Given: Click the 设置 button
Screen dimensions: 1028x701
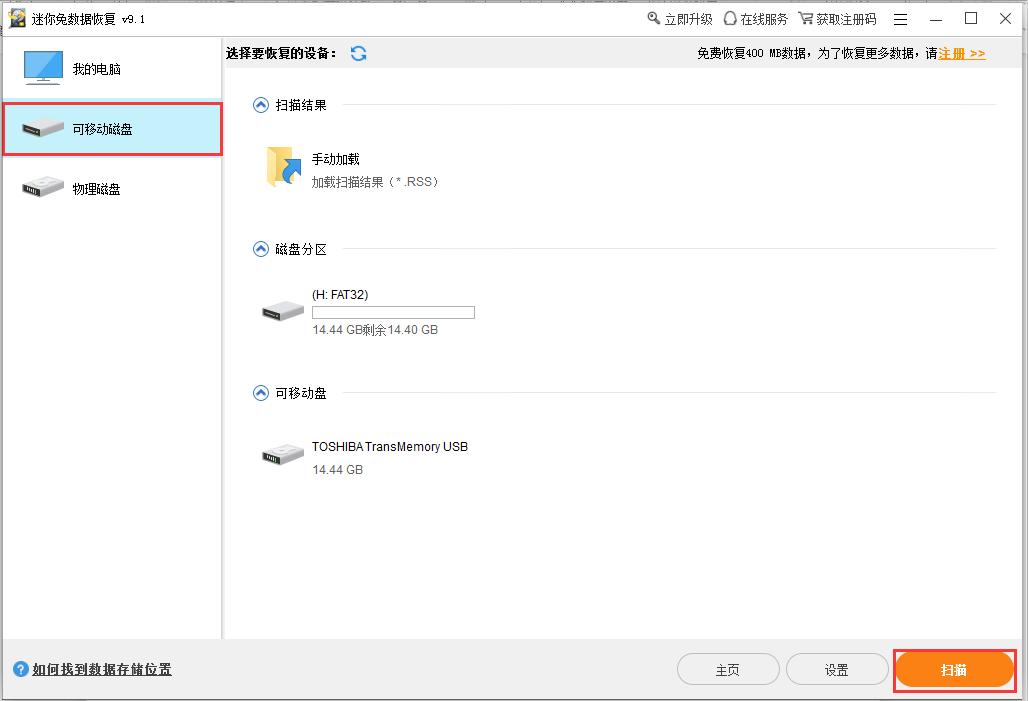Looking at the screenshot, I should pos(837,670).
